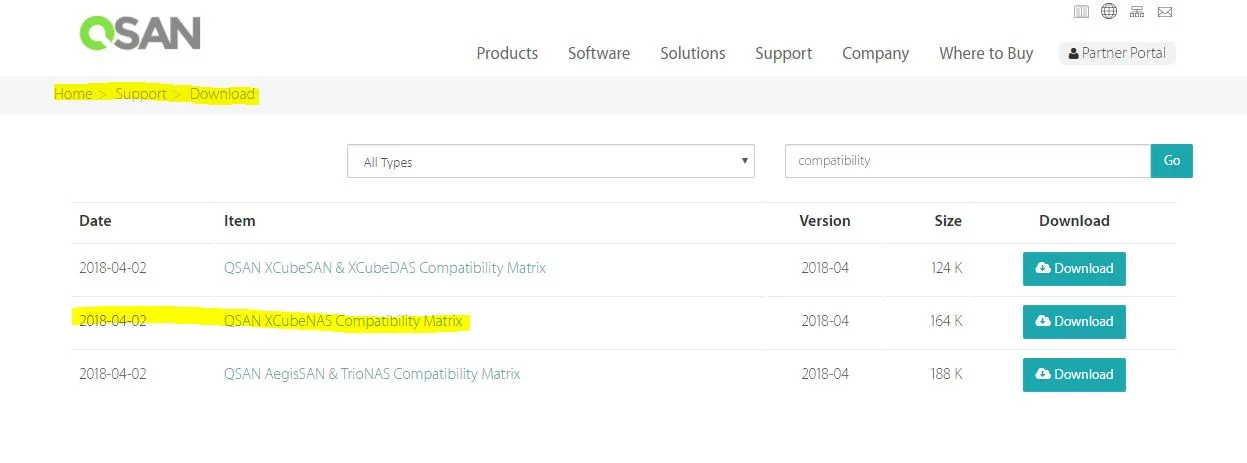
Task: Download the XCubeSAN & XCubeDAS matrix
Action: pyautogui.click(x=1074, y=269)
